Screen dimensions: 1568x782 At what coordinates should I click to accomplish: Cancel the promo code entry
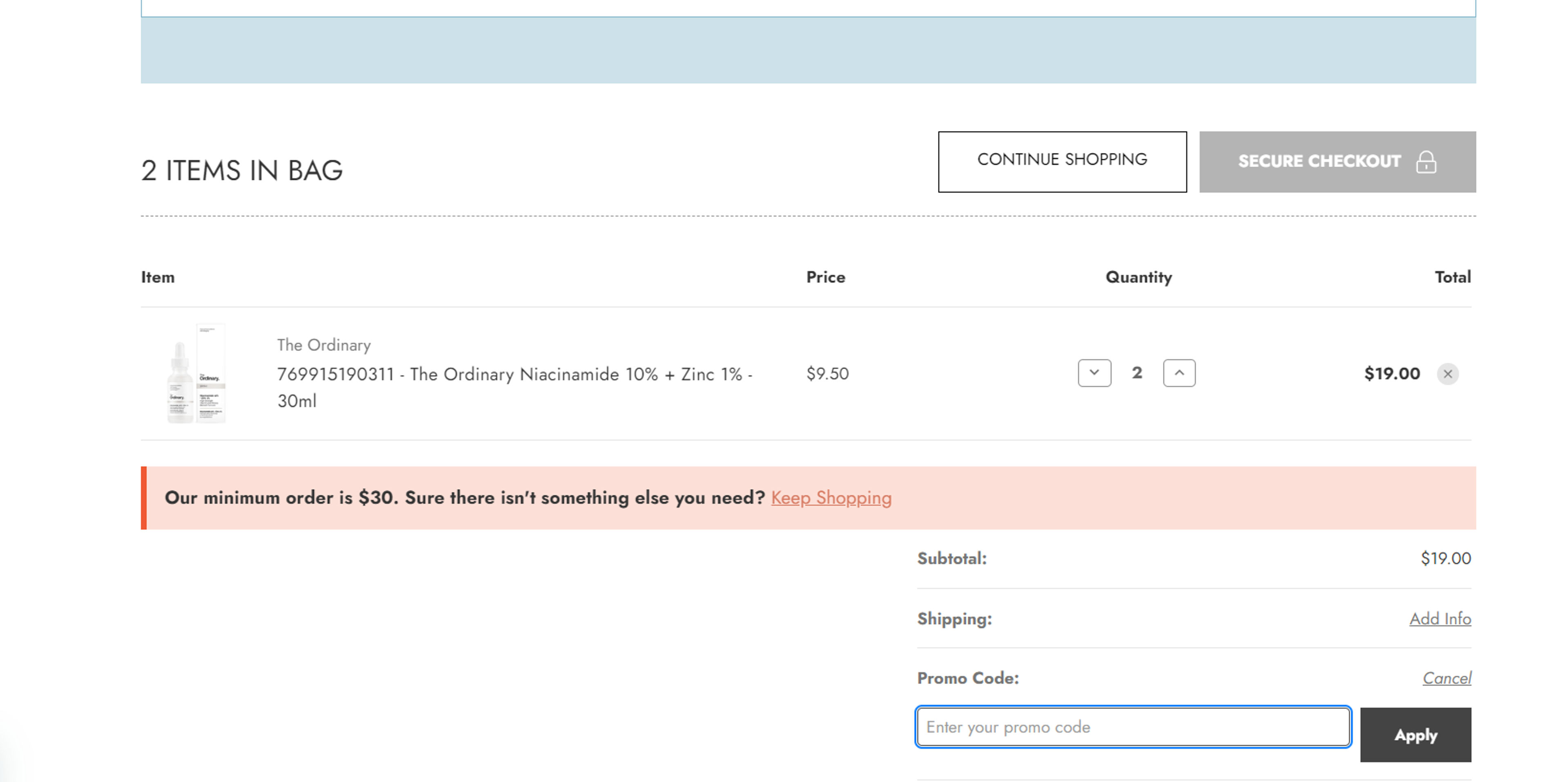1447,678
